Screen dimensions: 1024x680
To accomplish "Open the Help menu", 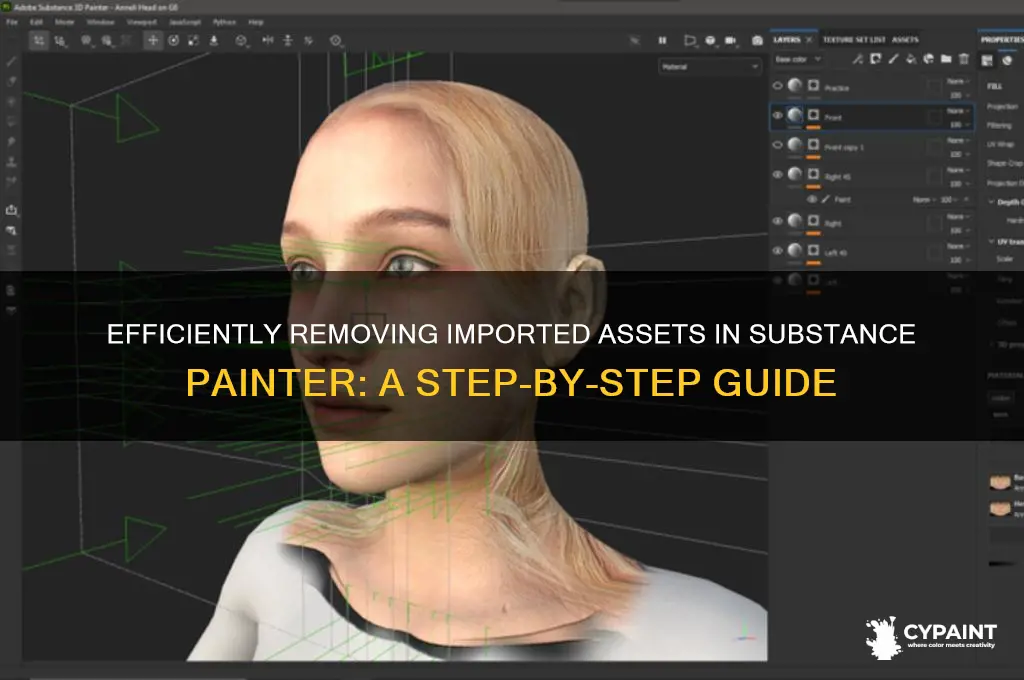I will [x=256, y=22].
